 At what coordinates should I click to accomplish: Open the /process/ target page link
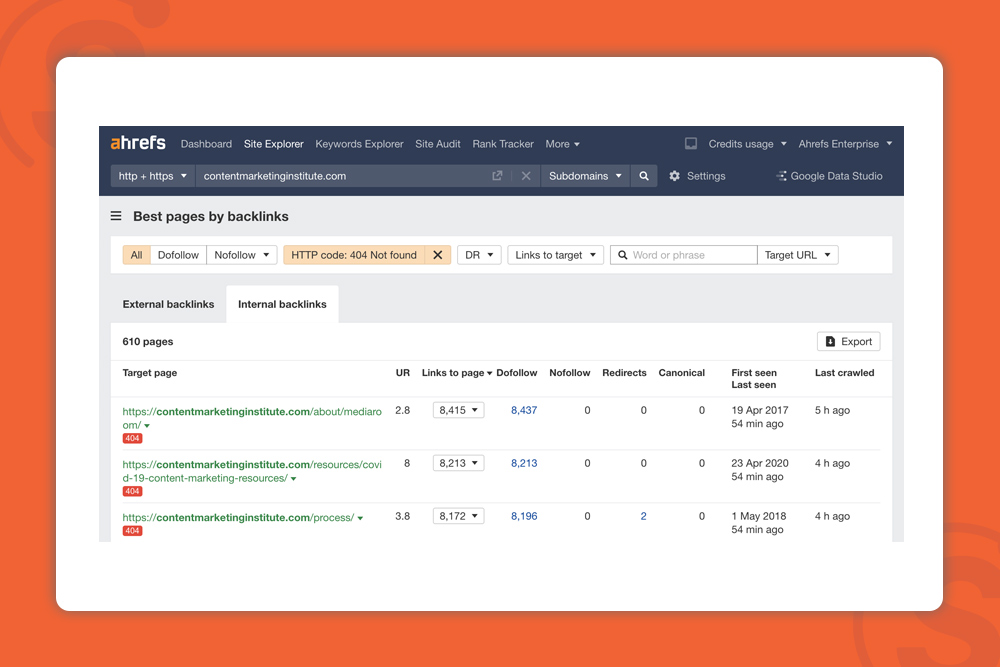[238, 518]
